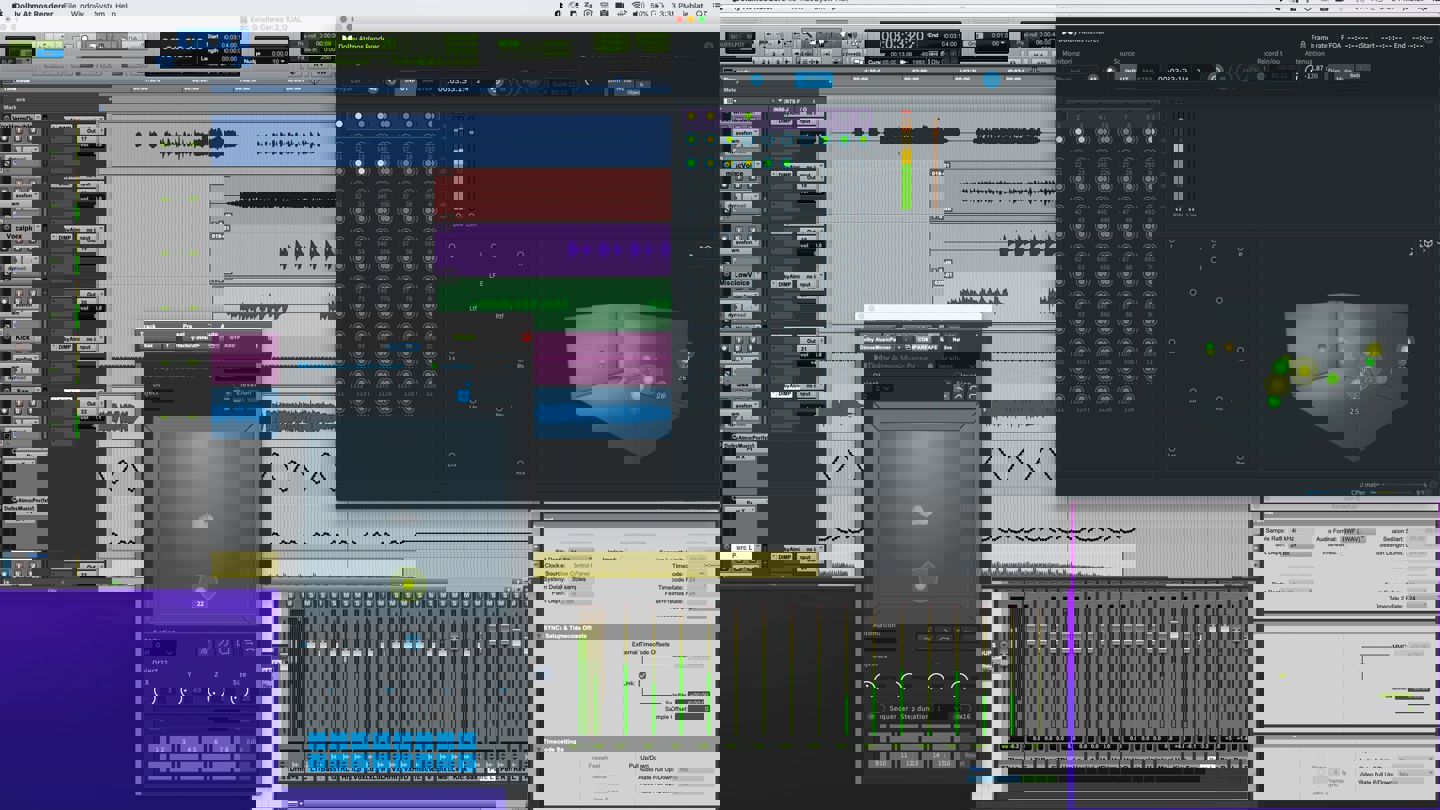Open the Help menu
Image resolution: width=1440 pixels, height=810 pixels.
(x=120, y=5)
